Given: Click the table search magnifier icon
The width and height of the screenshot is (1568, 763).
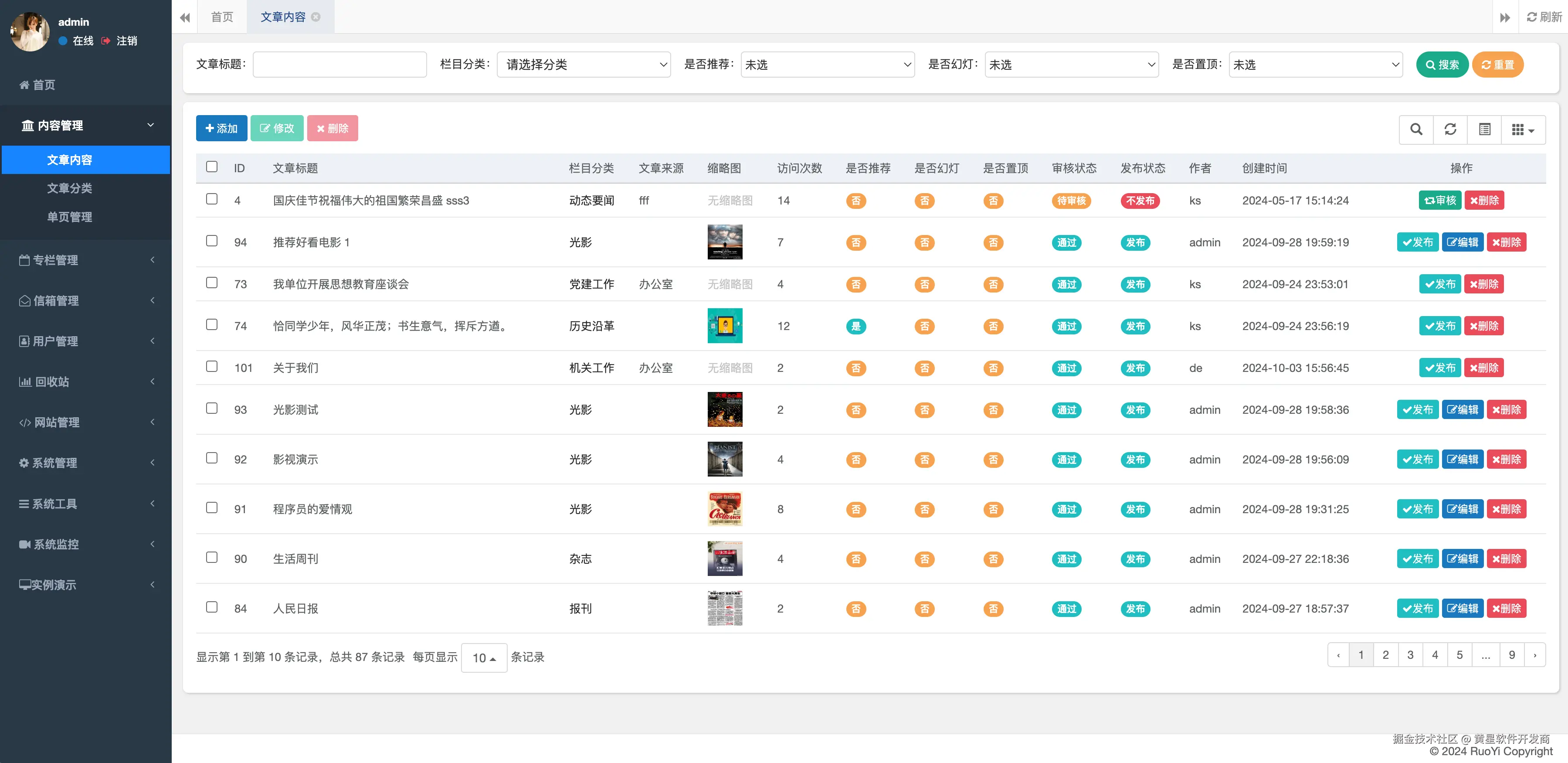Looking at the screenshot, I should point(1416,129).
